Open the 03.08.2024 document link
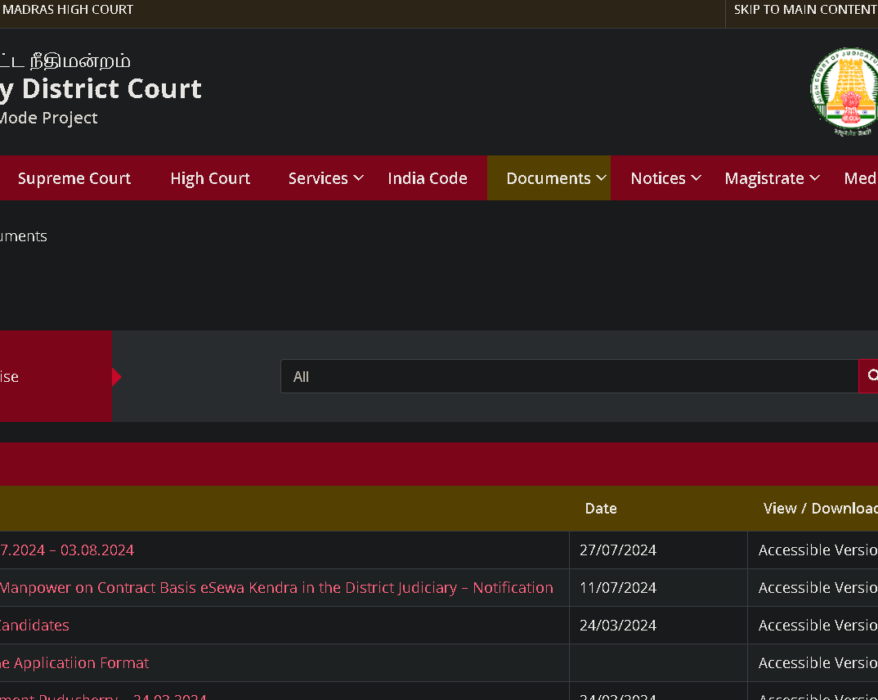Viewport: 878px width, 700px height. (67, 550)
